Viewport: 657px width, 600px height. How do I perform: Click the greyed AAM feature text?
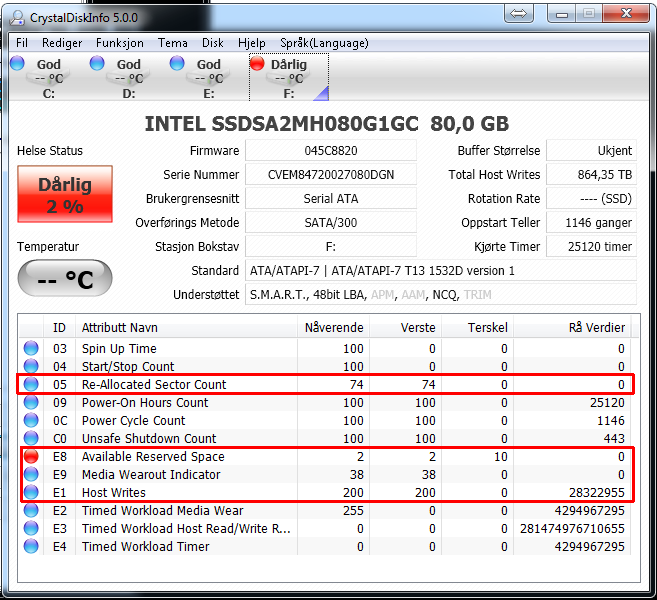click(413, 295)
